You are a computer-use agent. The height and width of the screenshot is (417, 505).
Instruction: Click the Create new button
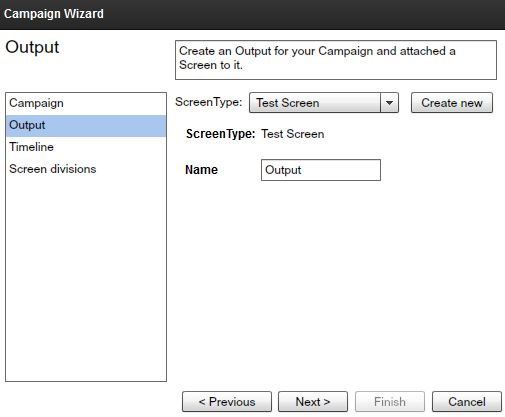point(452,103)
